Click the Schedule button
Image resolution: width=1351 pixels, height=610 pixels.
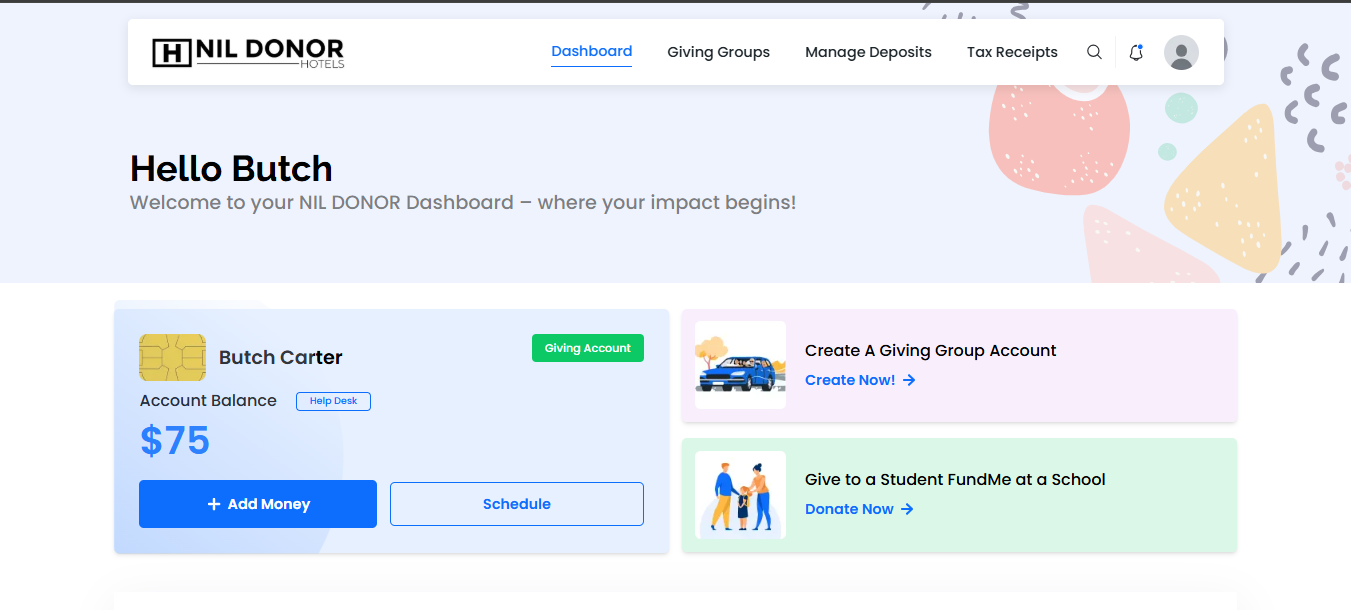coord(517,504)
